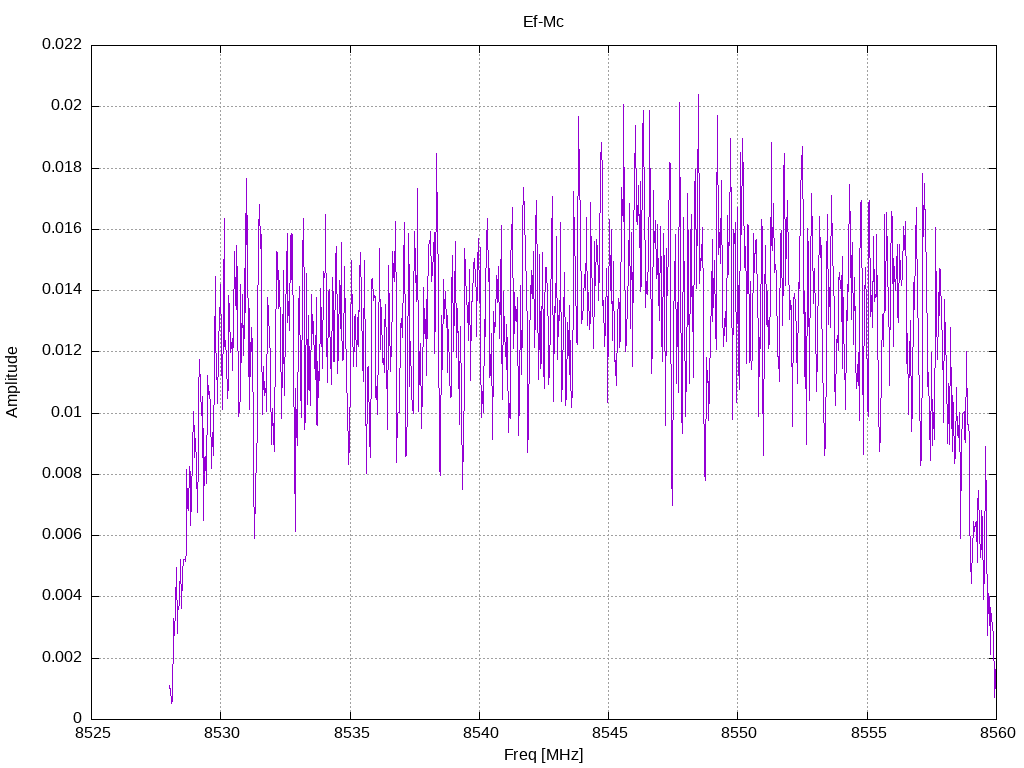The image size is (1024, 768).
Task: Click y-axis tick label "0.018"
Action: click(x=62, y=167)
